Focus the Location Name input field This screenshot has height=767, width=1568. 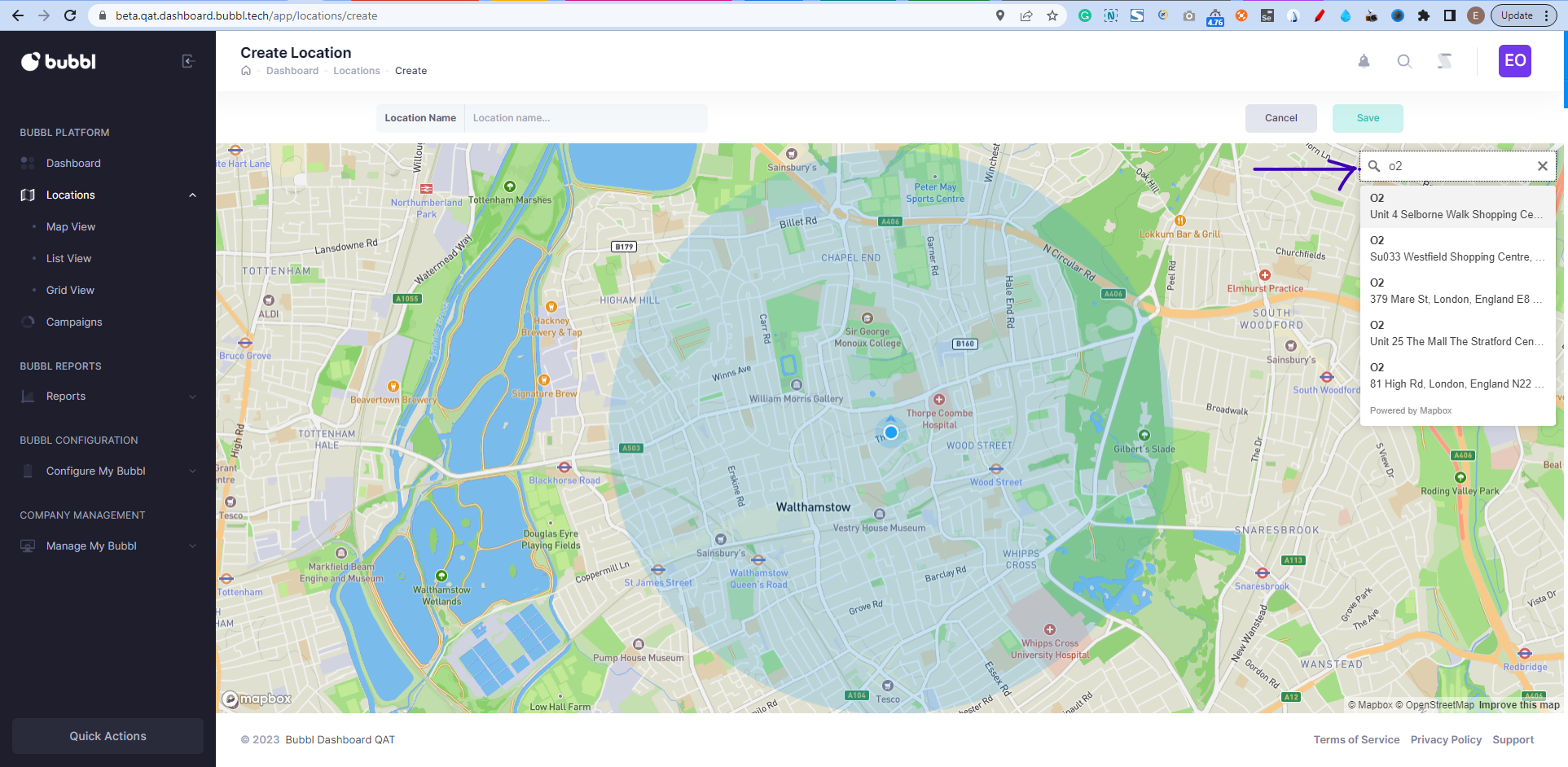(x=586, y=118)
